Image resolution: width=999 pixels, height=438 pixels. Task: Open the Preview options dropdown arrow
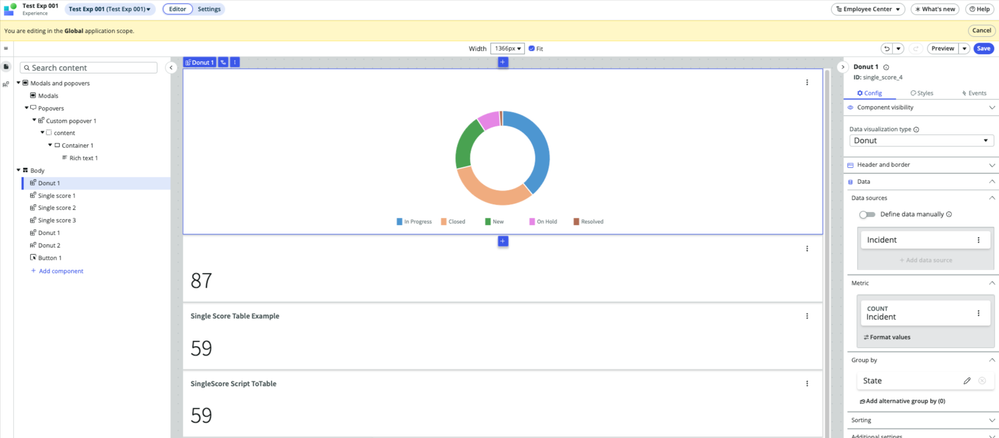[965, 48]
